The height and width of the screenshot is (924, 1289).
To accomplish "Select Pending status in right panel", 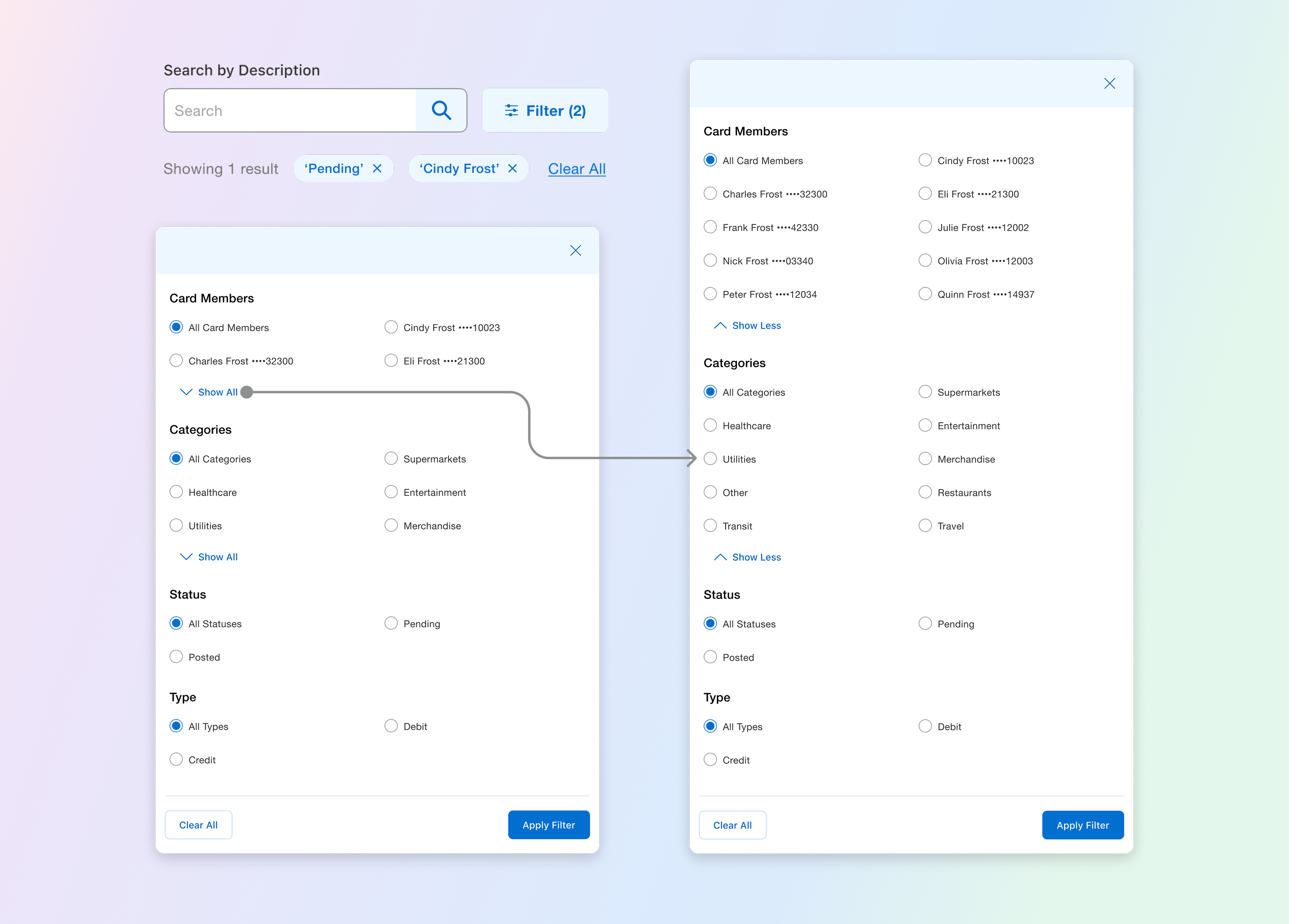I will click(925, 624).
